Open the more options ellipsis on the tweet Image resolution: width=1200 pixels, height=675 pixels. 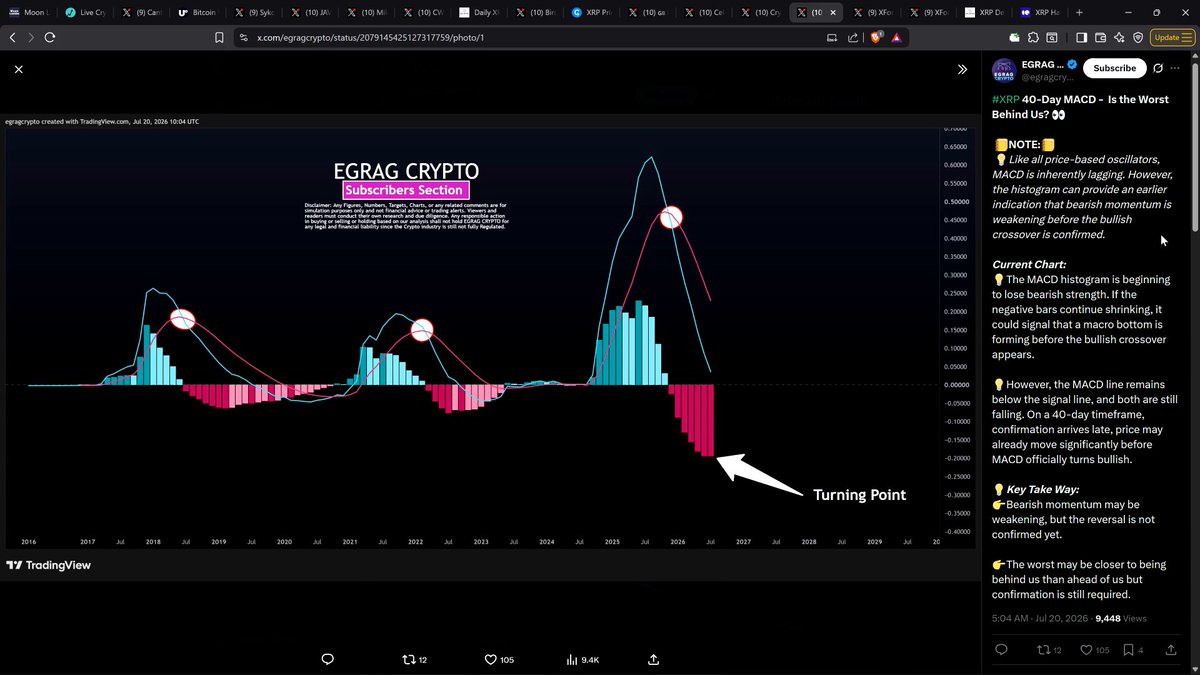tap(1176, 68)
